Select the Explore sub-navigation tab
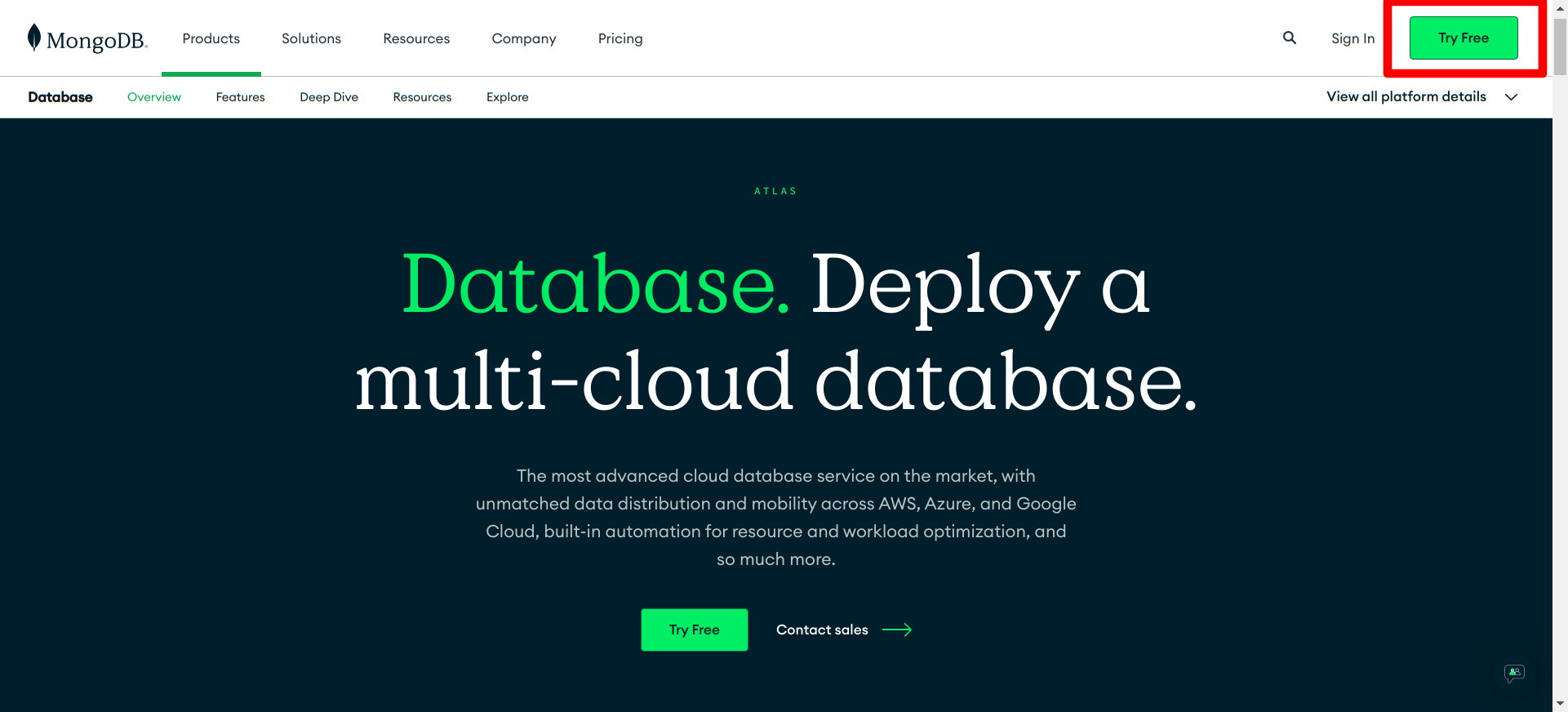 (508, 97)
